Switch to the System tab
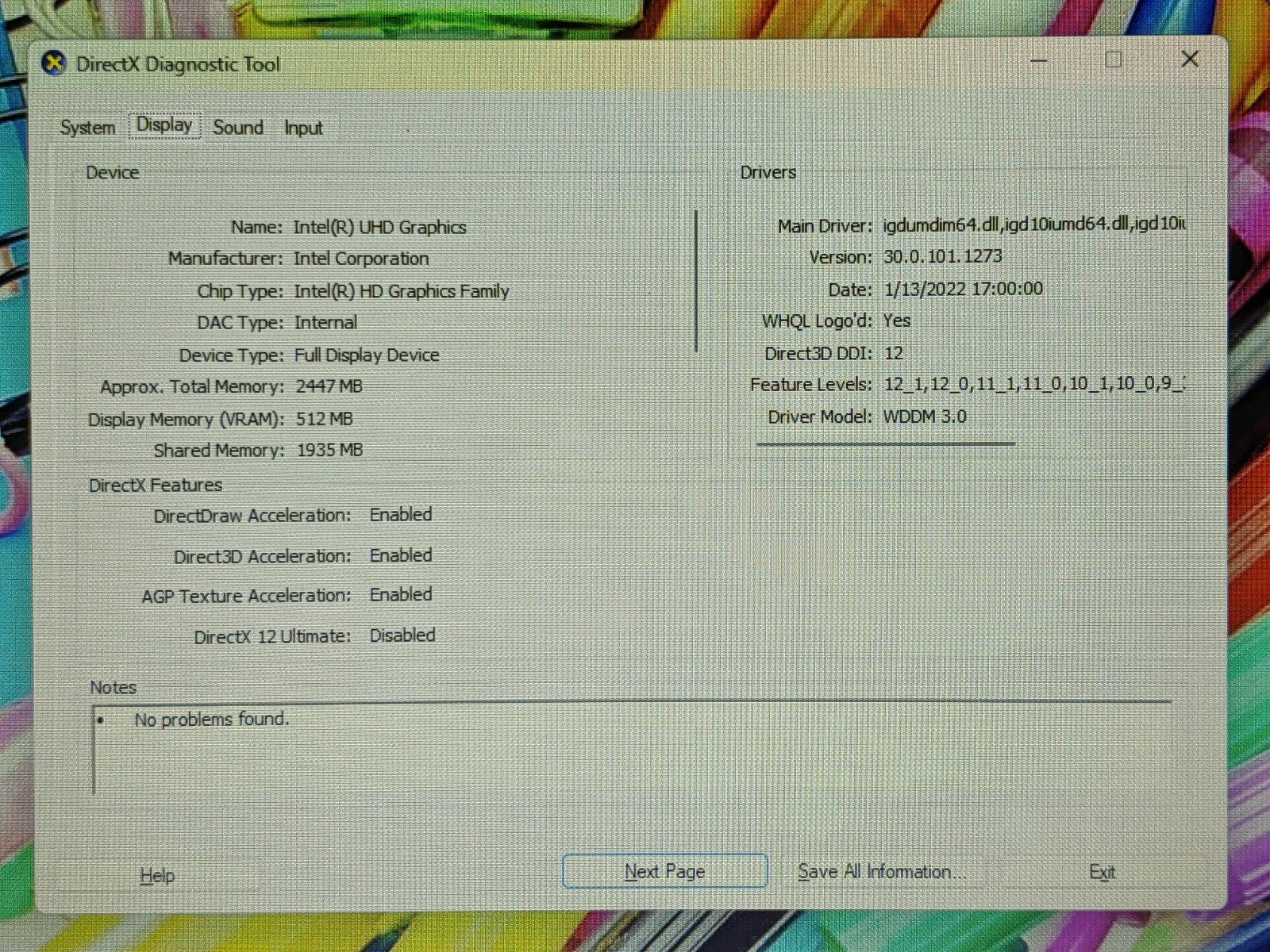 (87, 128)
